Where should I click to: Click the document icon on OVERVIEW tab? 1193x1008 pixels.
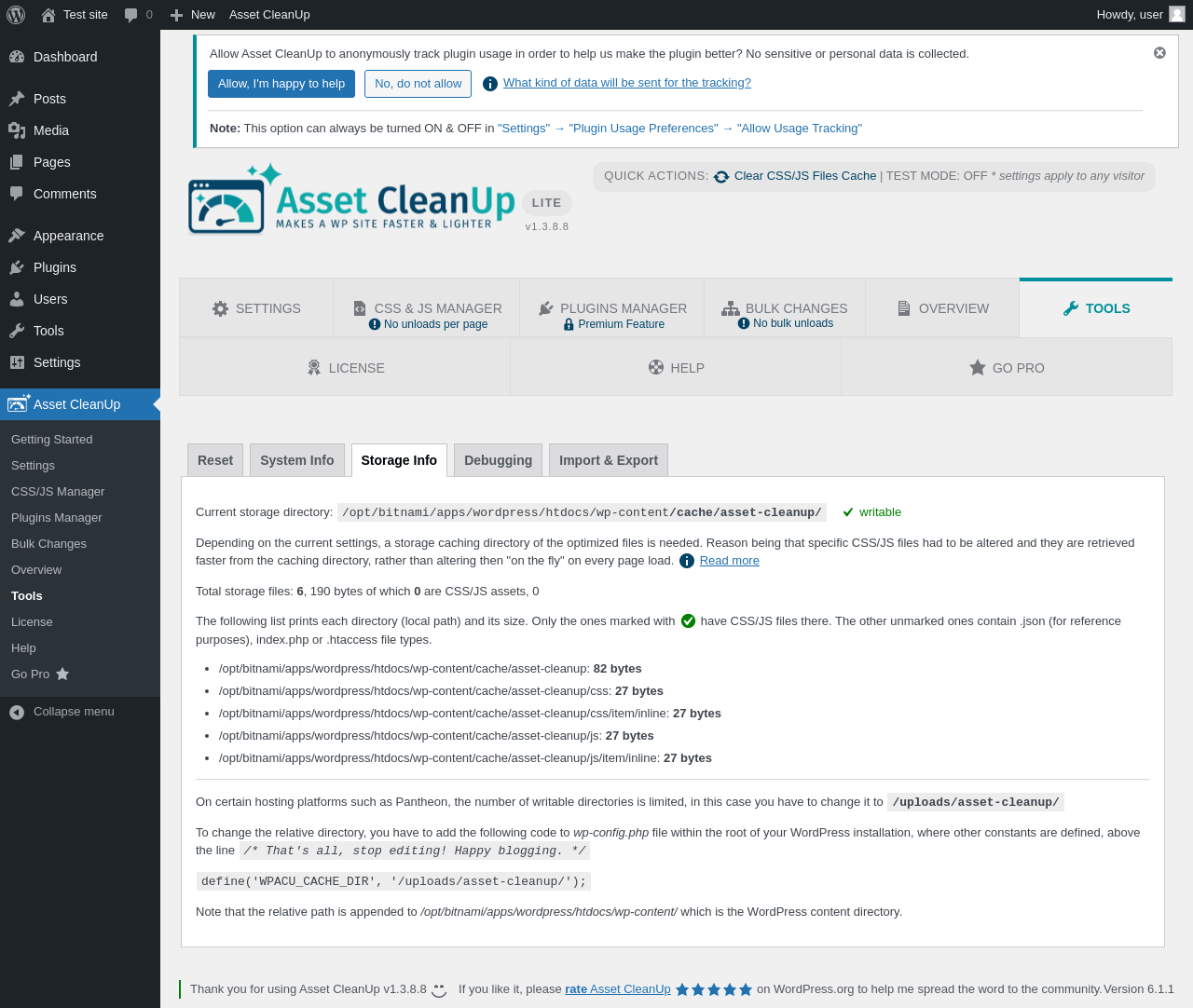tap(904, 308)
